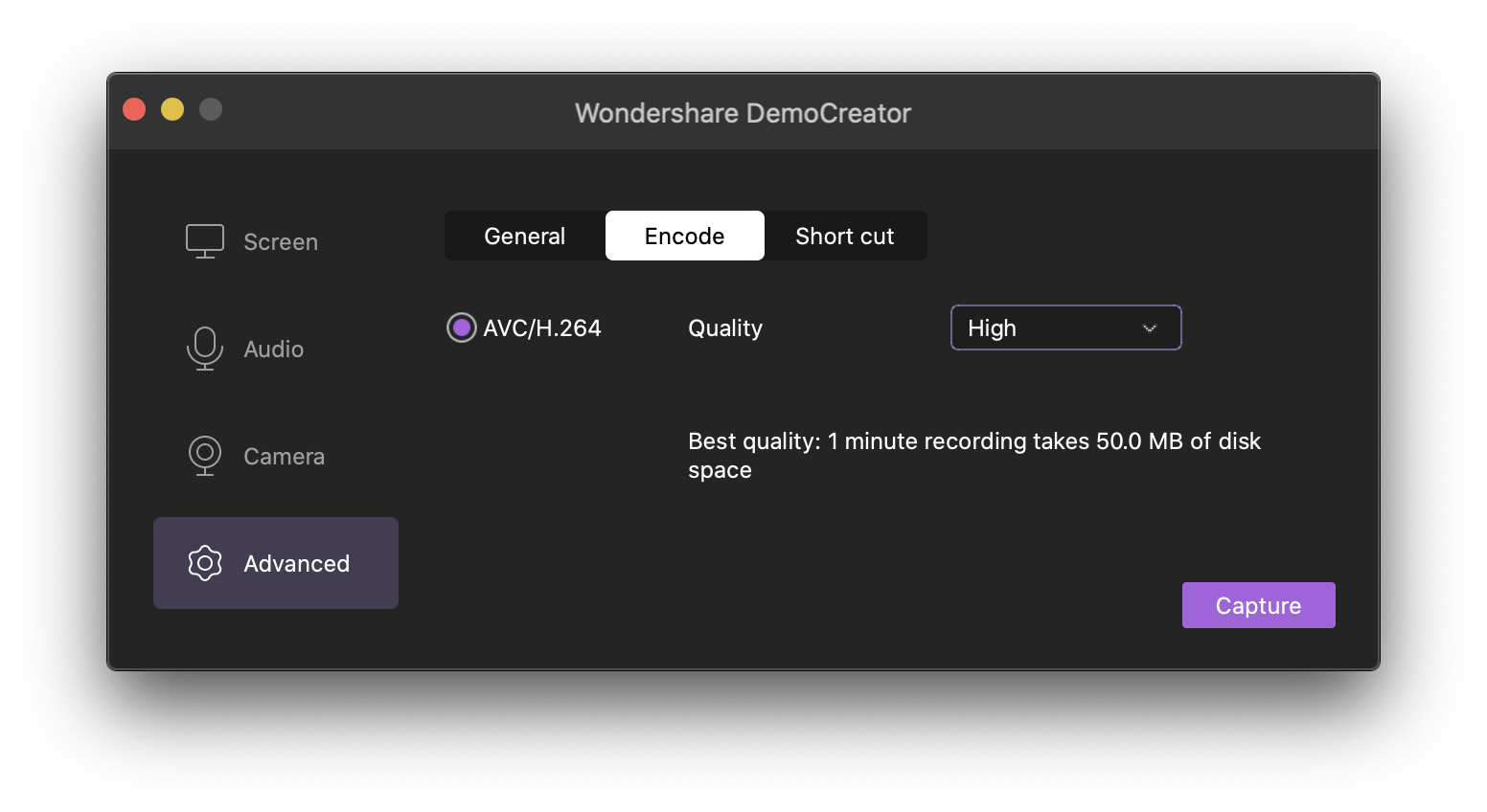The height and width of the screenshot is (812, 1487).
Task: Close the window with the red button
Action: 134,109
